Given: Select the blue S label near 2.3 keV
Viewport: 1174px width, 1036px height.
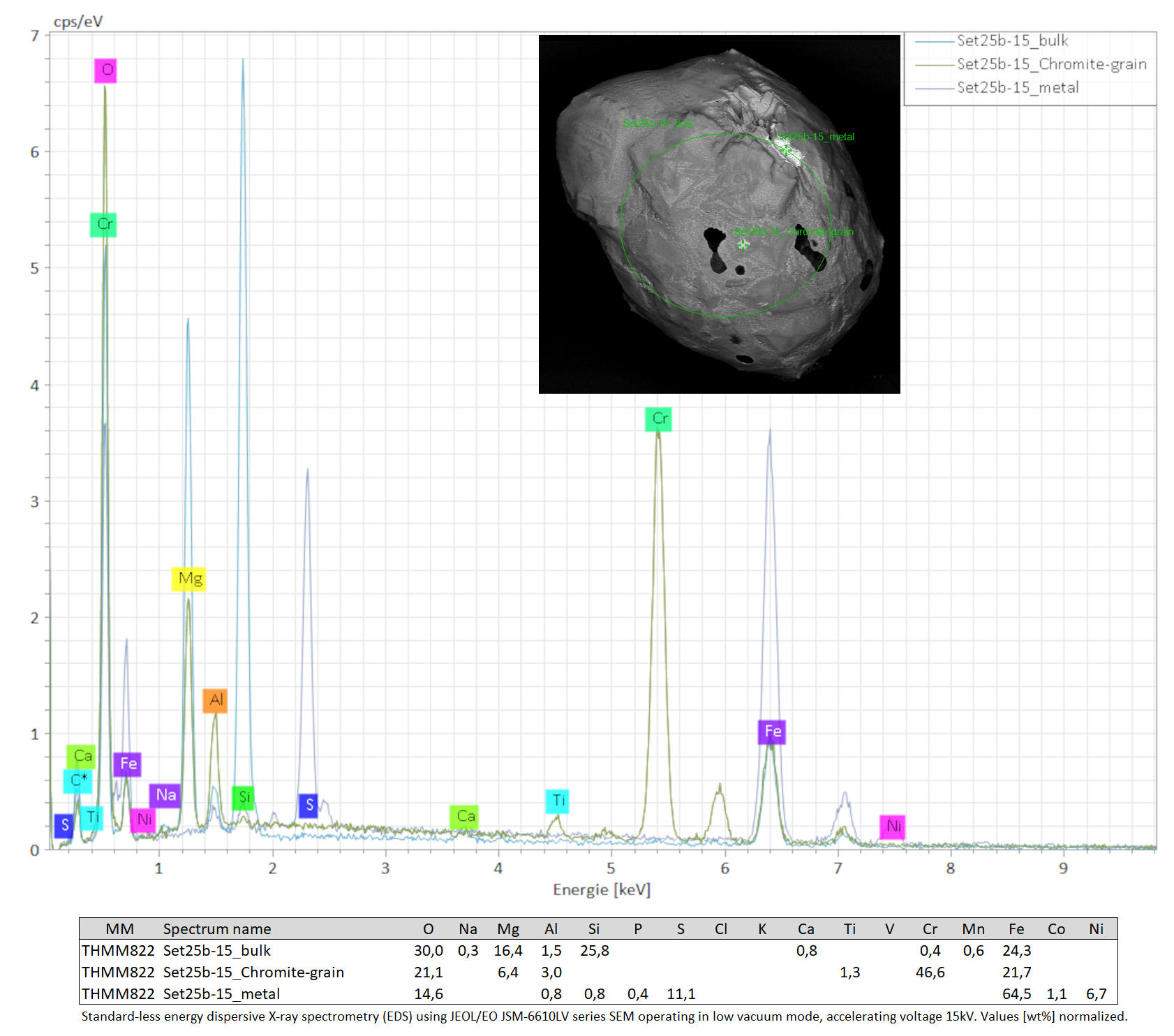Looking at the screenshot, I should tap(308, 805).
